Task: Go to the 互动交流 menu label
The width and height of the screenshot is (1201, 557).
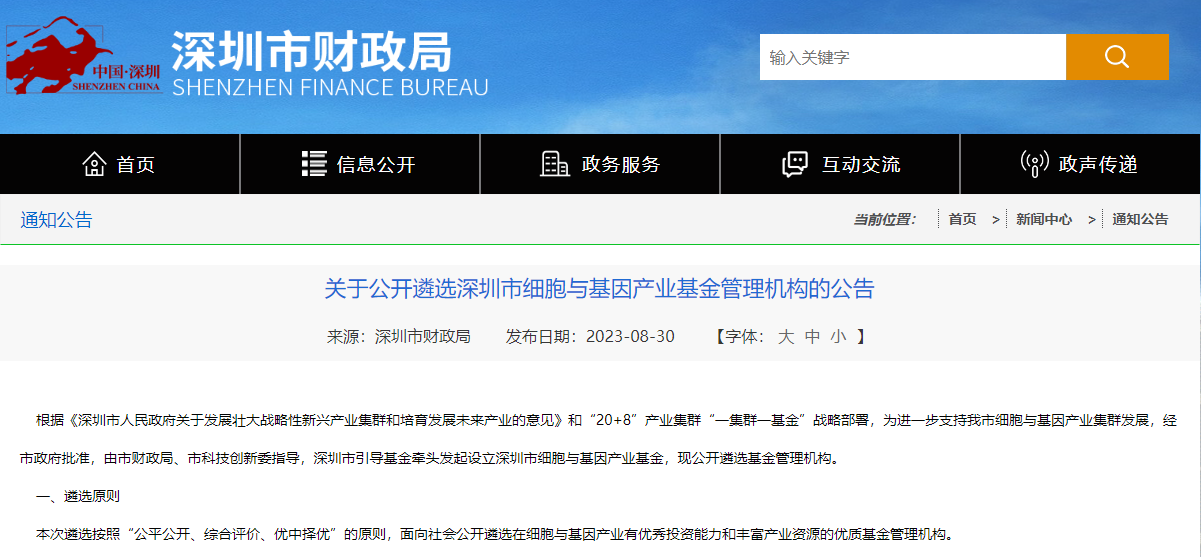Action: tap(861, 165)
